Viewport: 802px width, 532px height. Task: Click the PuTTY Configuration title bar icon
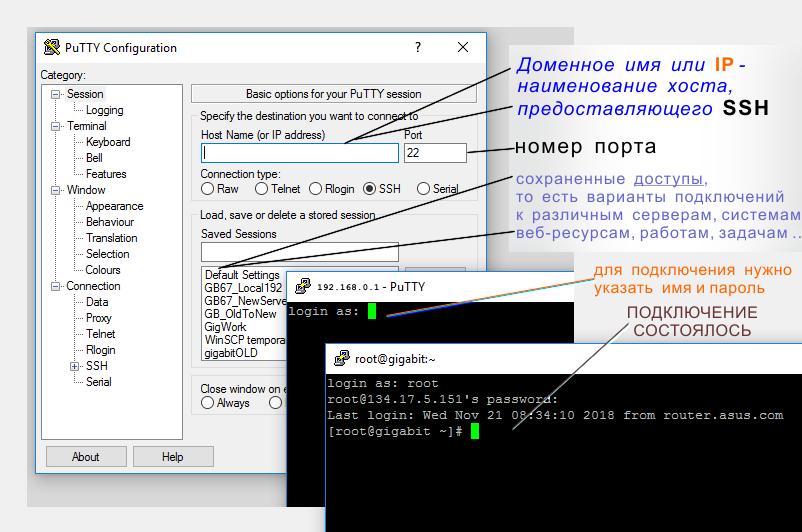pyautogui.click(x=52, y=47)
